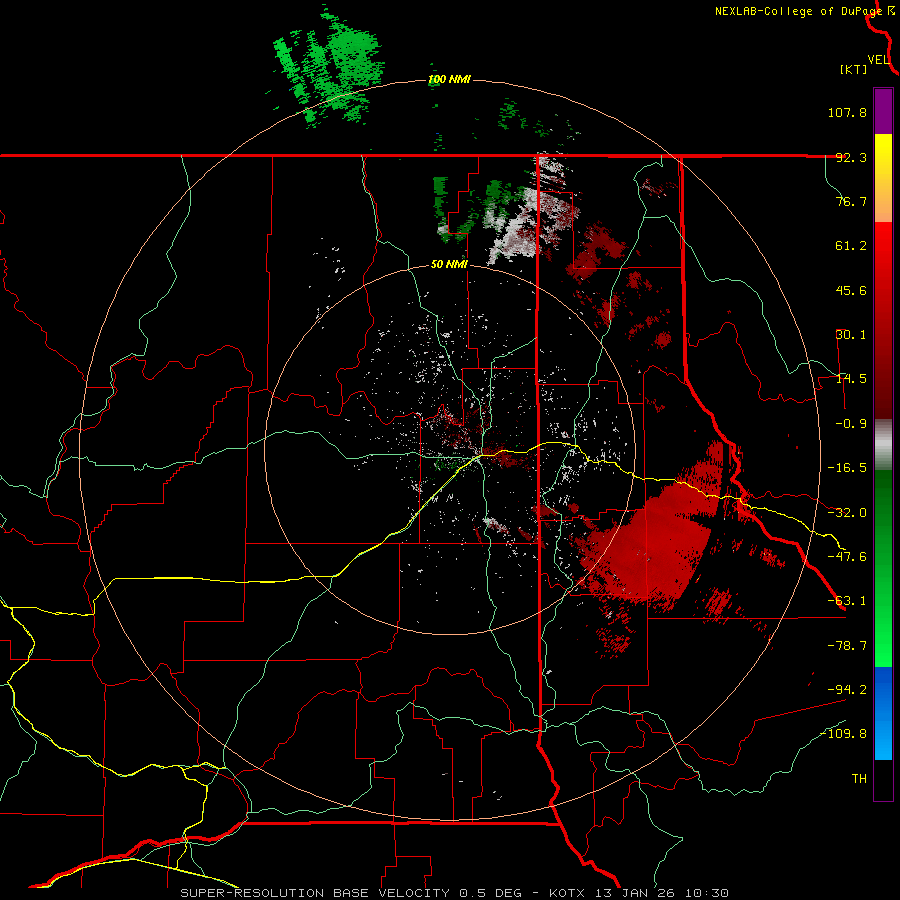Click the 92.3 velocity scale value
Viewport: 900px width, 900px height.
pos(851,157)
